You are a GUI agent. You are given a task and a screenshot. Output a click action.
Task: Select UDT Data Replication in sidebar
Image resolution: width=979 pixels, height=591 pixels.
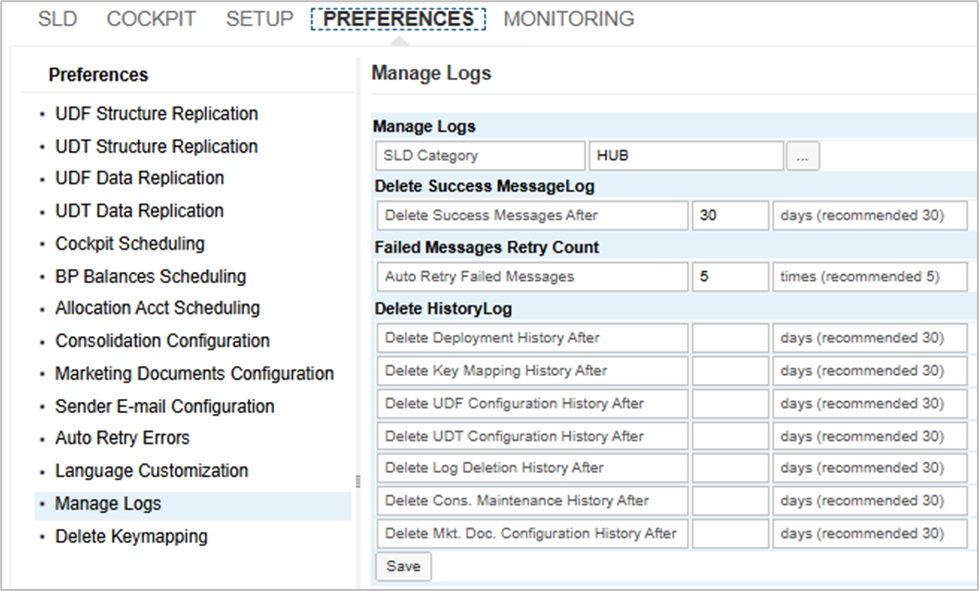click(139, 211)
